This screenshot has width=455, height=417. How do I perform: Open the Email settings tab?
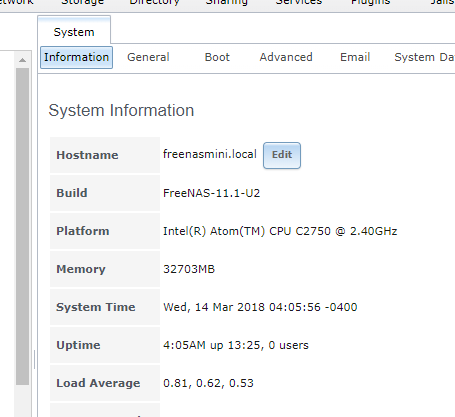[x=355, y=57]
